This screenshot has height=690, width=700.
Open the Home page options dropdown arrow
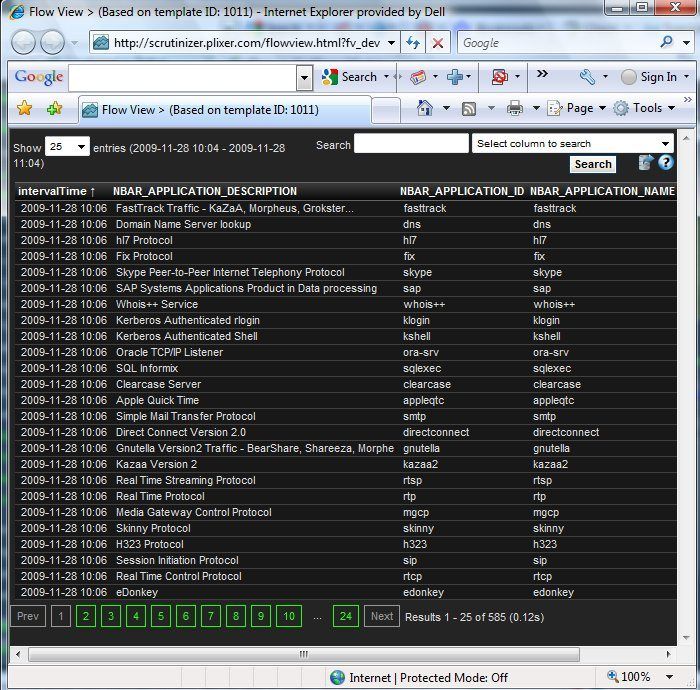(x=446, y=108)
